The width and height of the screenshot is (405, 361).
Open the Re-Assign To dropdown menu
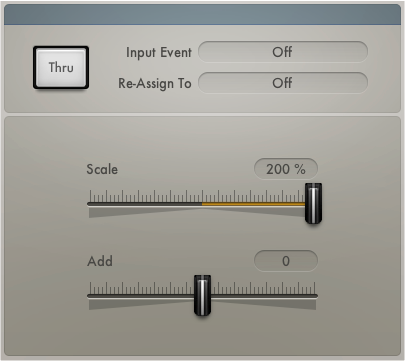coord(283,83)
